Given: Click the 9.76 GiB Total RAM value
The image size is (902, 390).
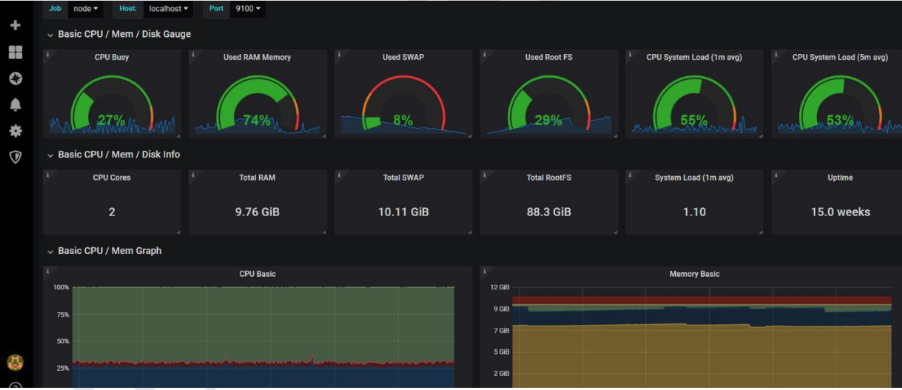Looking at the screenshot, I should coord(257,212).
